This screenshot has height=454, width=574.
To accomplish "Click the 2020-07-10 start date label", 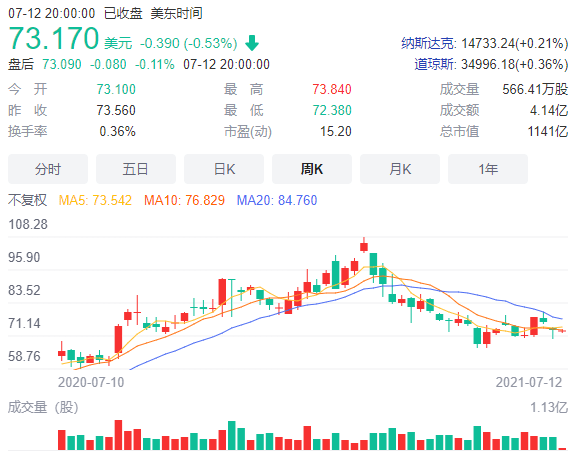I will pyautogui.click(x=91, y=382).
